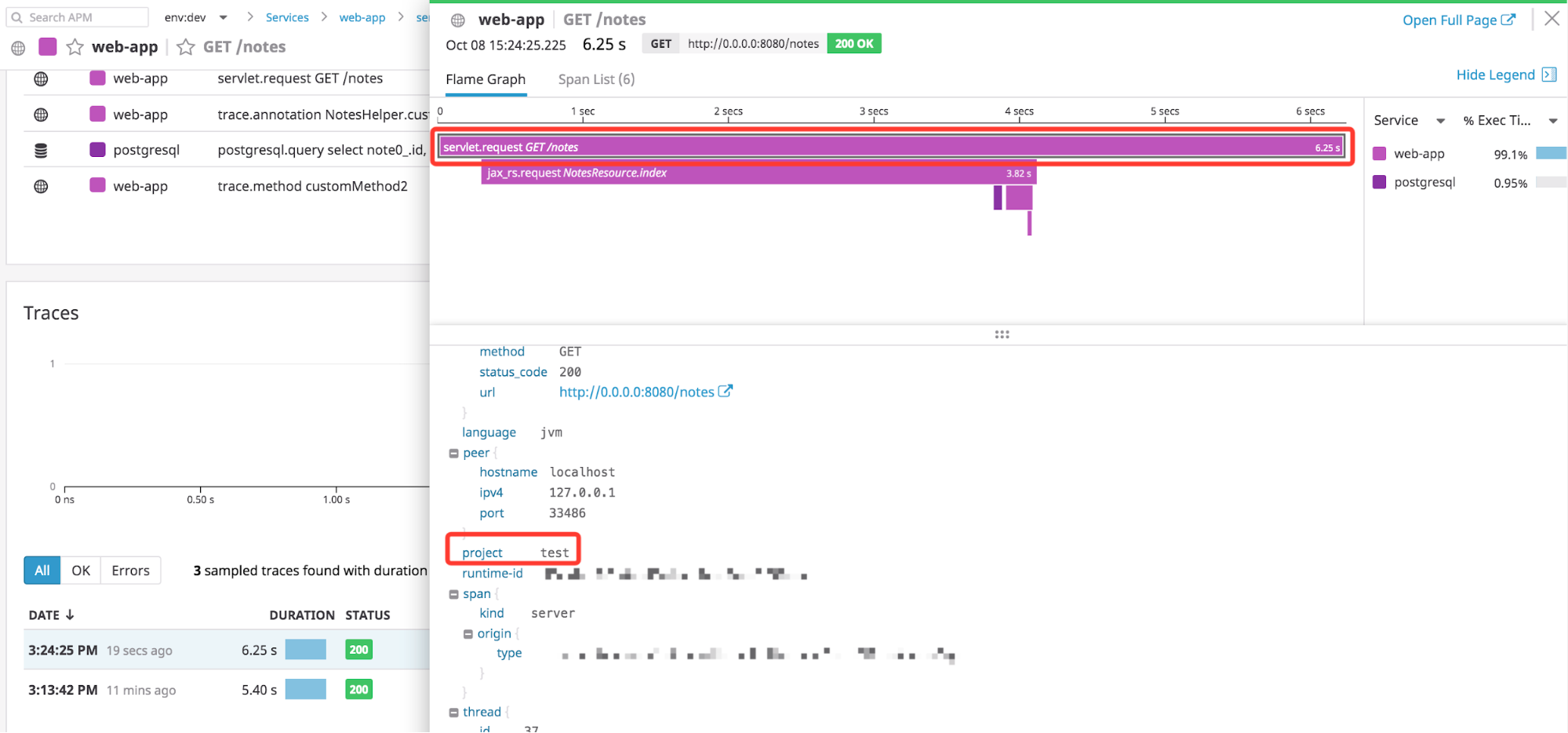Click the database icon next to postgresql.query row
This screenshot has width=1568, height=733.
[41, 149]
